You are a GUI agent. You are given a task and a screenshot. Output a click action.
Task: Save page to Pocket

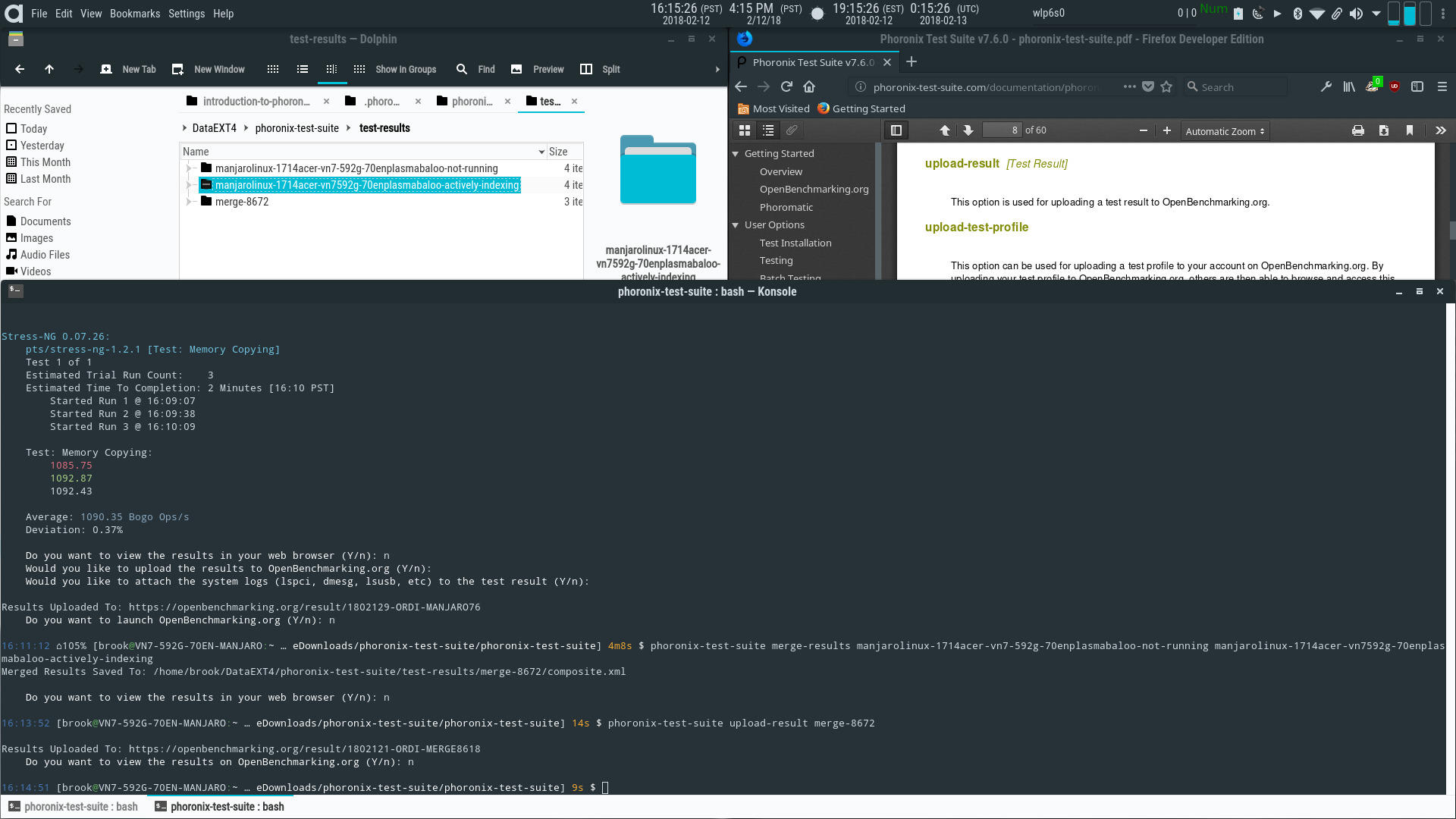click(x=1148, y=86)
